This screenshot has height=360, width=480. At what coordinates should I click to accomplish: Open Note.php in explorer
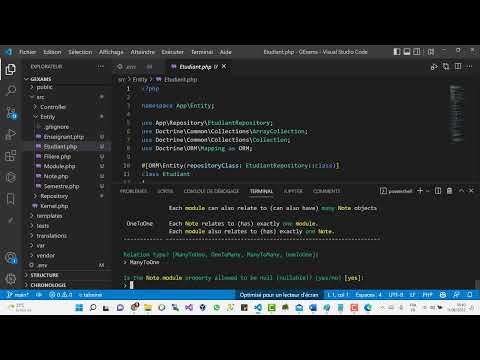click(x=56, y=176)
